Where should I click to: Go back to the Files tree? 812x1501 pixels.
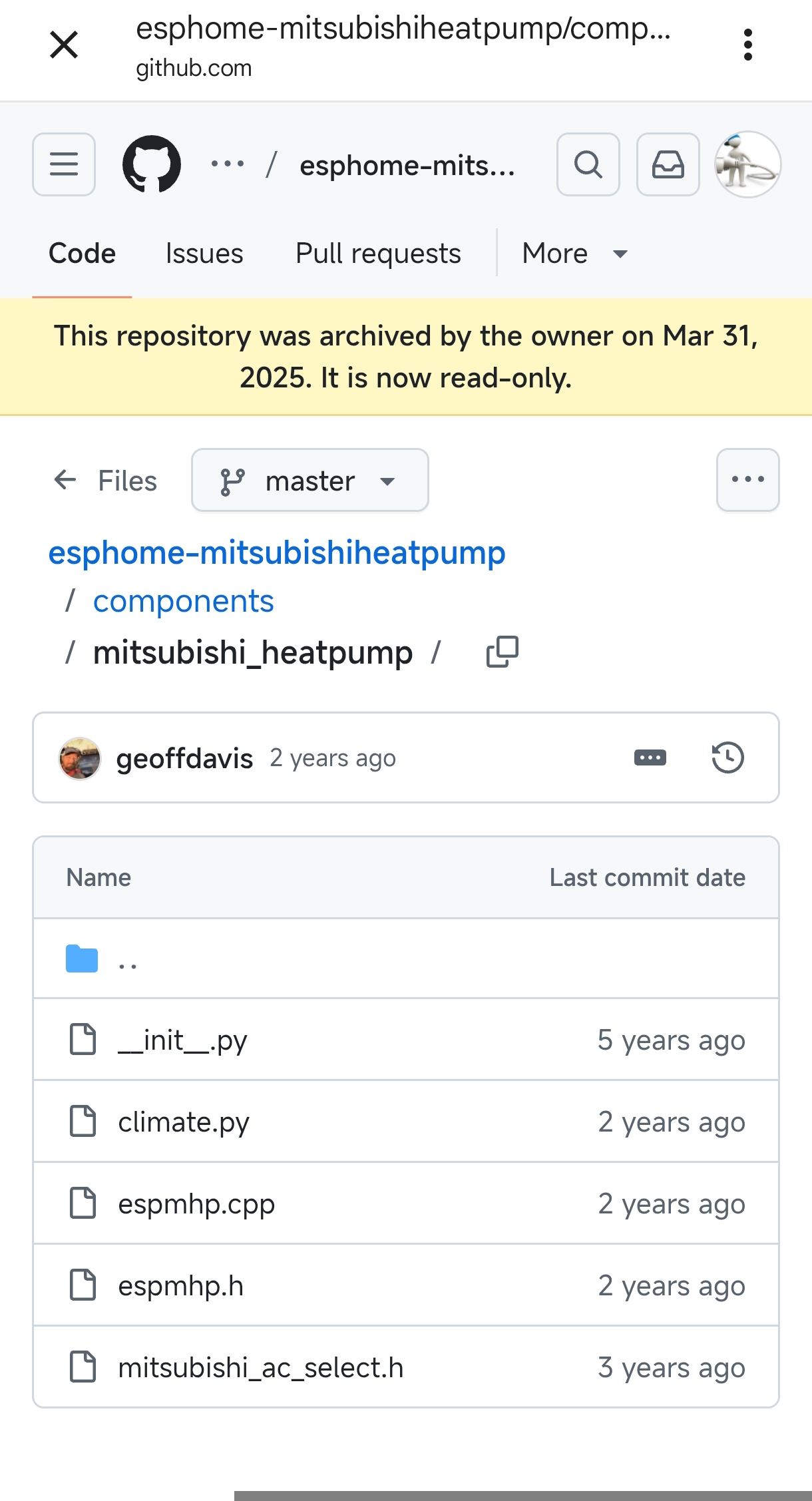(105, 480)
